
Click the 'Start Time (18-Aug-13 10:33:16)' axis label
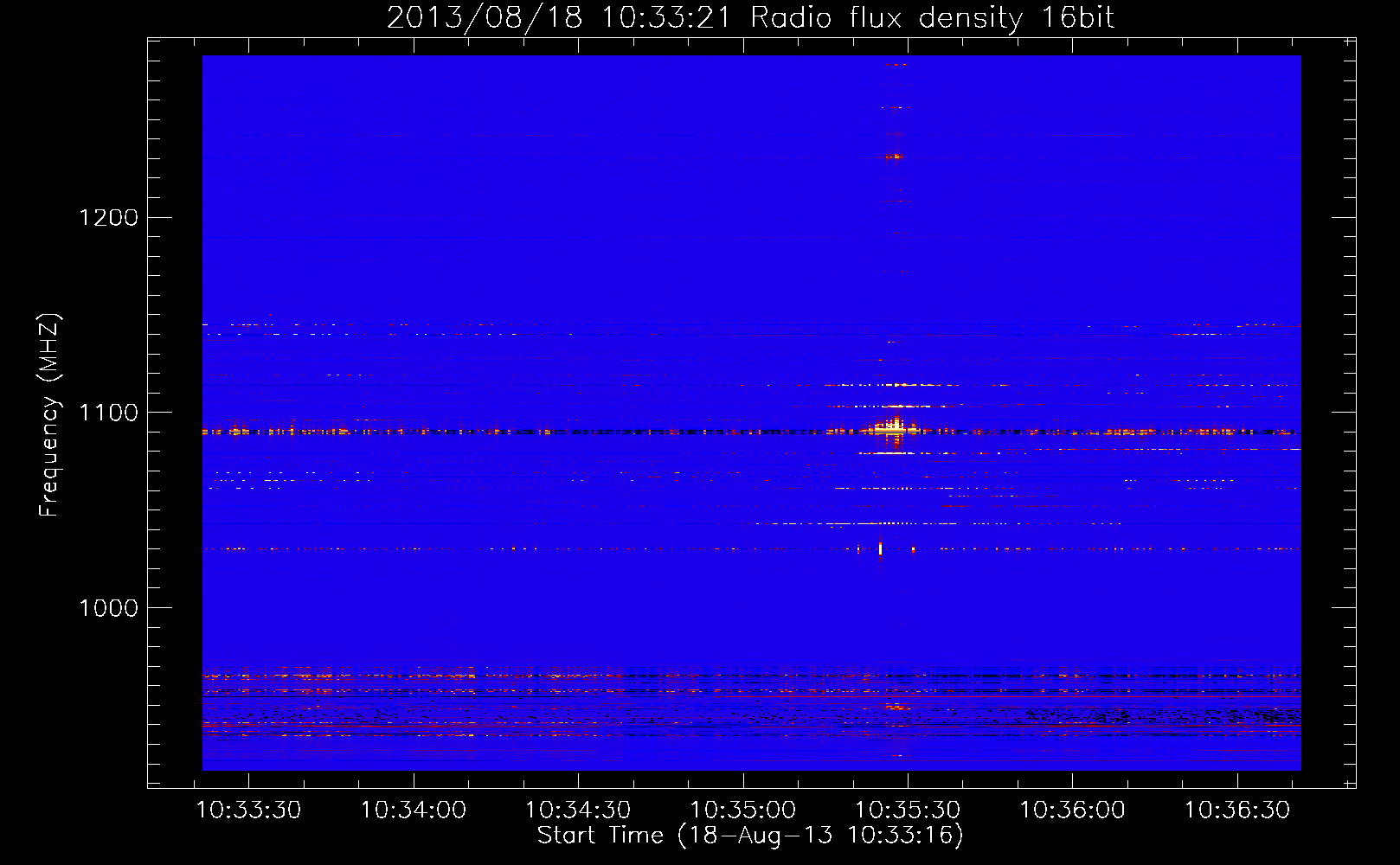(x=750, y=836)
